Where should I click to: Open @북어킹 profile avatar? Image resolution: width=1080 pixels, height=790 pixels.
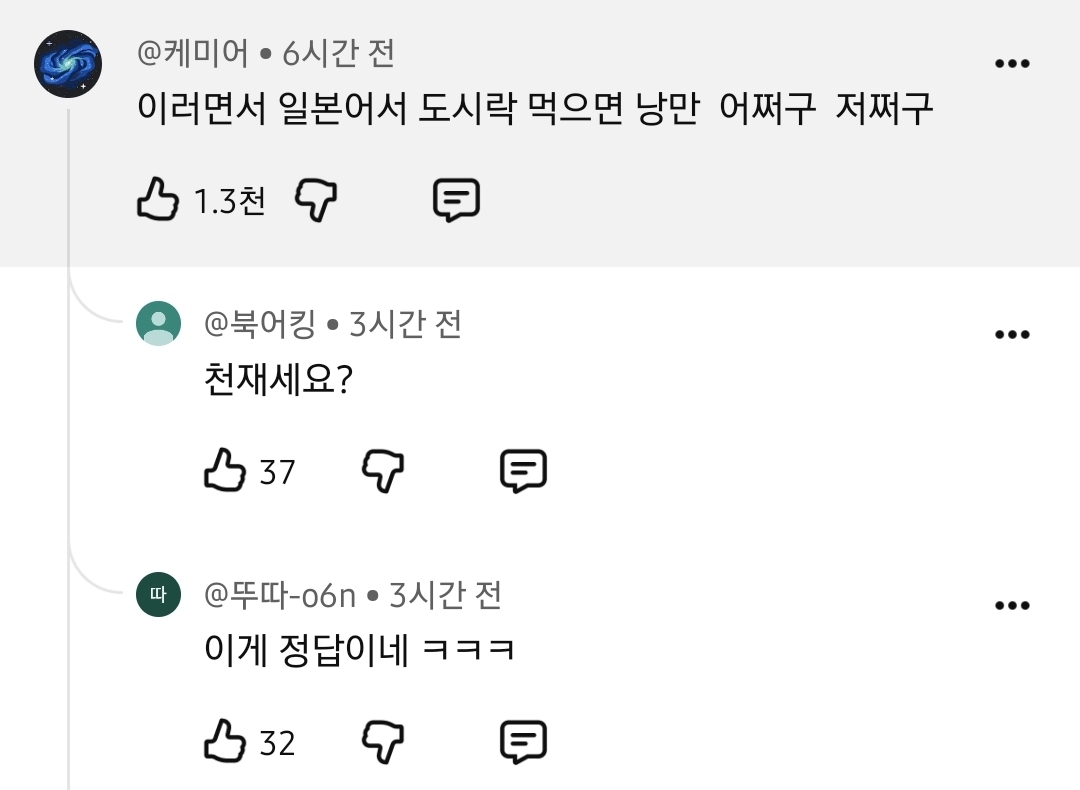[x=158, y=323]
